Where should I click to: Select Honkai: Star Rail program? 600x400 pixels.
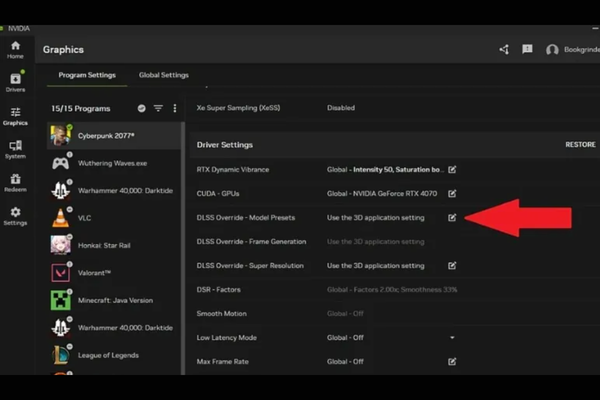click(114, 245)
